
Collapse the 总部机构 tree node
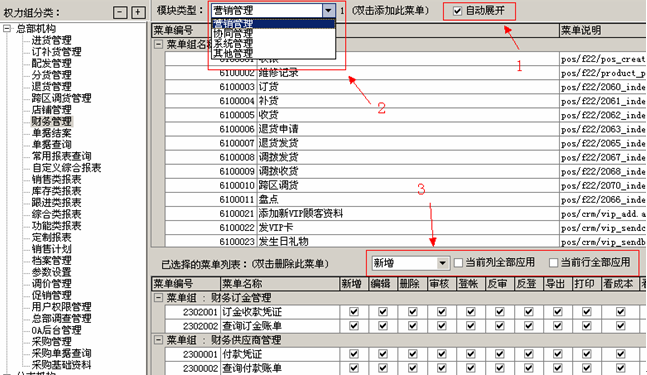[7, 28]
